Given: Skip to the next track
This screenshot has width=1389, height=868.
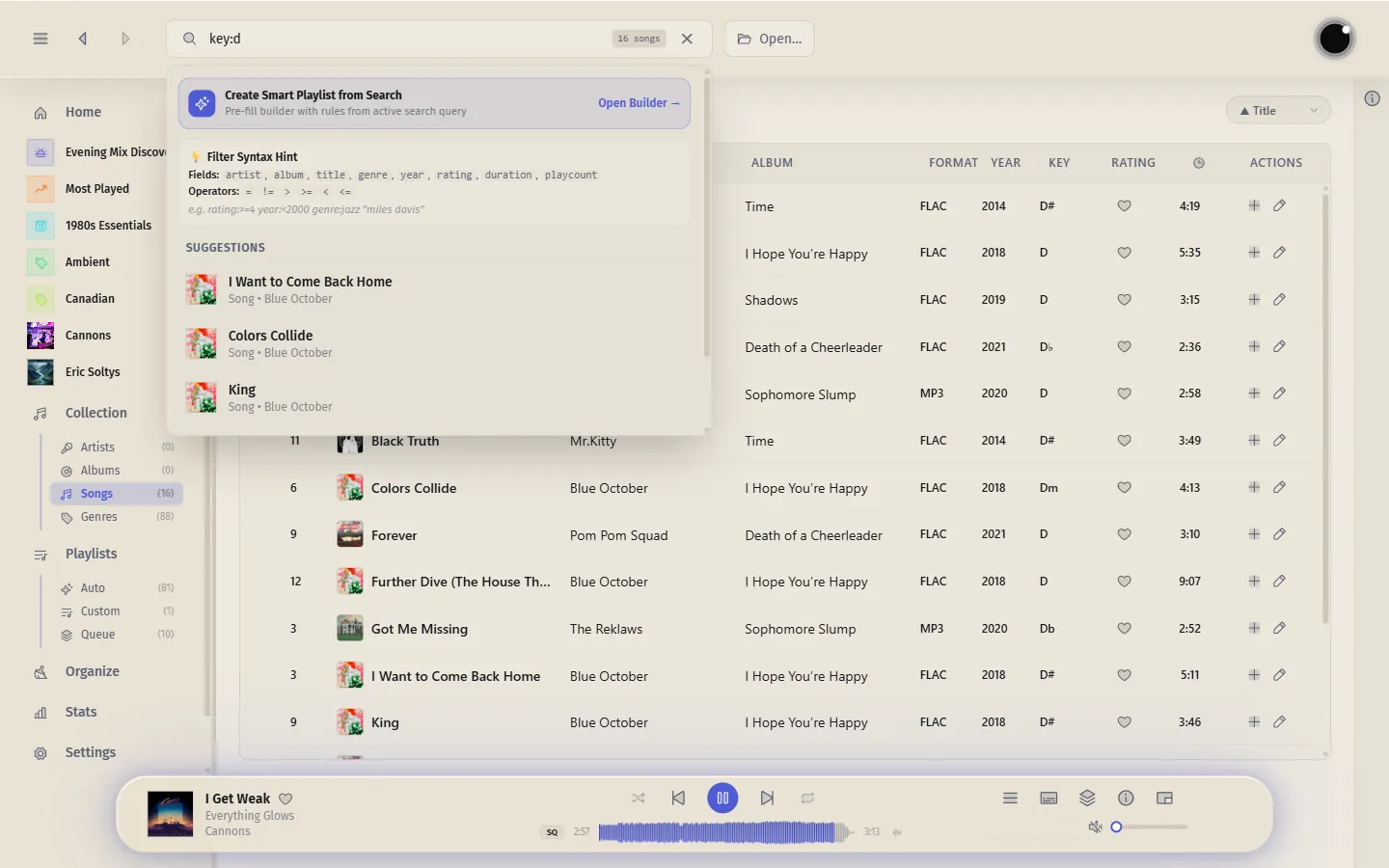Looking at the screenshot, I should pyautogui.click(x=767, y=799).
